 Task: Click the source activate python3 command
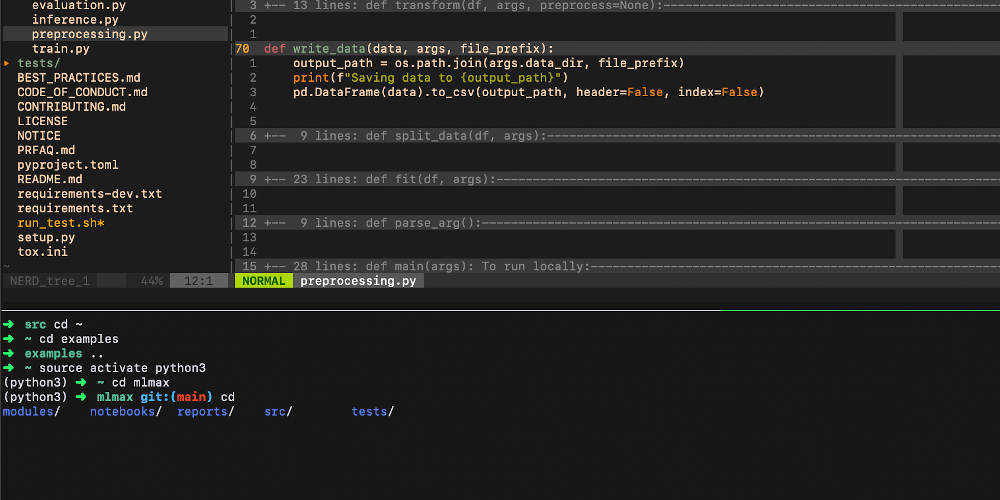[122, 368]
